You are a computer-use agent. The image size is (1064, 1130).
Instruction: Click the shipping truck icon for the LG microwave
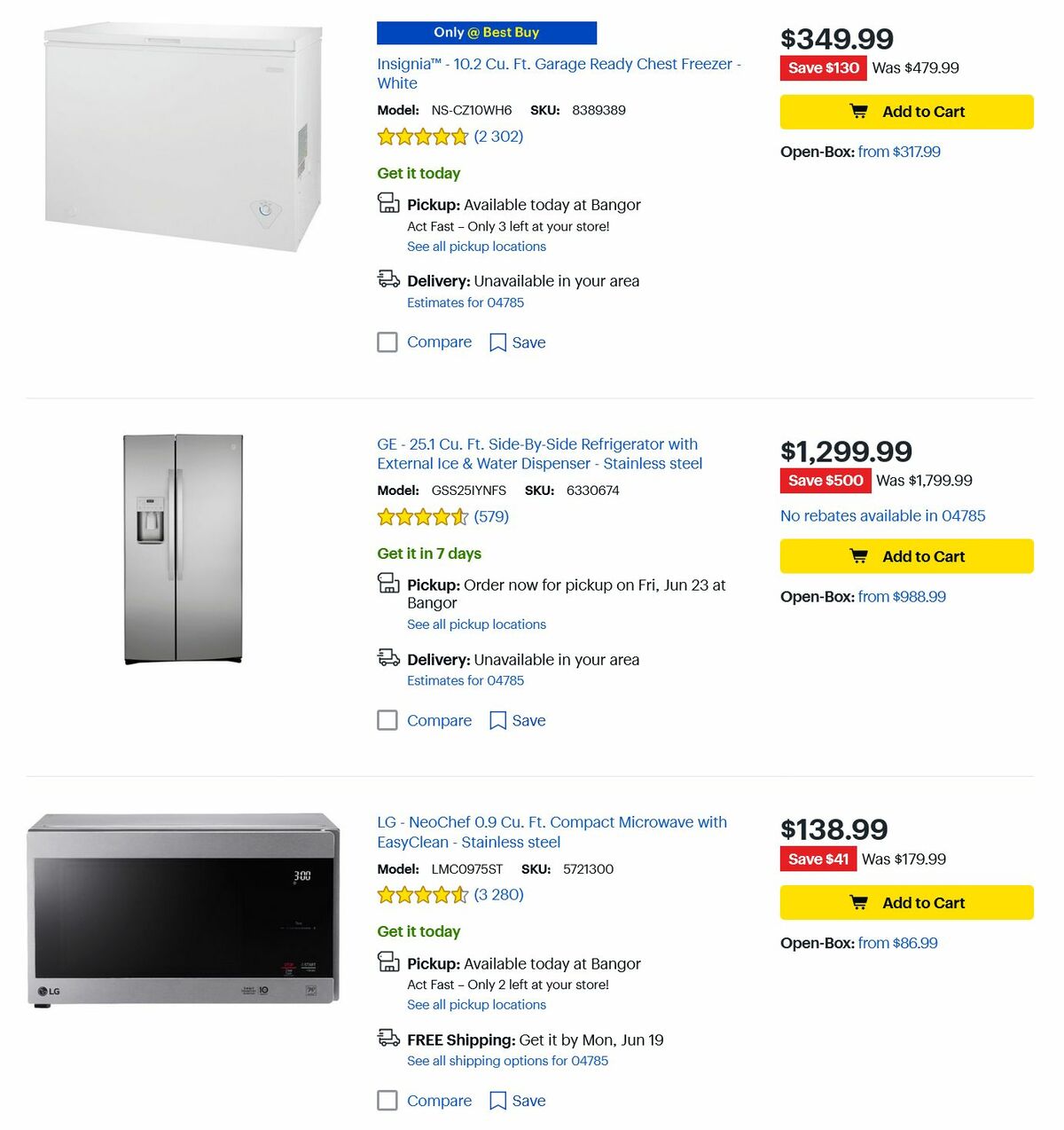[x=387, y=1038]
